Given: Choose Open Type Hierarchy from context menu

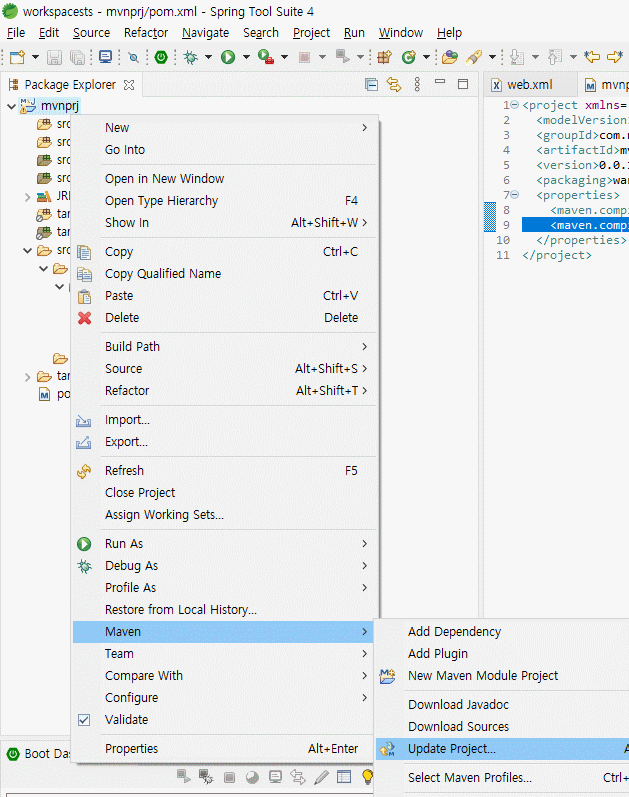Looking at the screenshot, I should click(224, 201).
